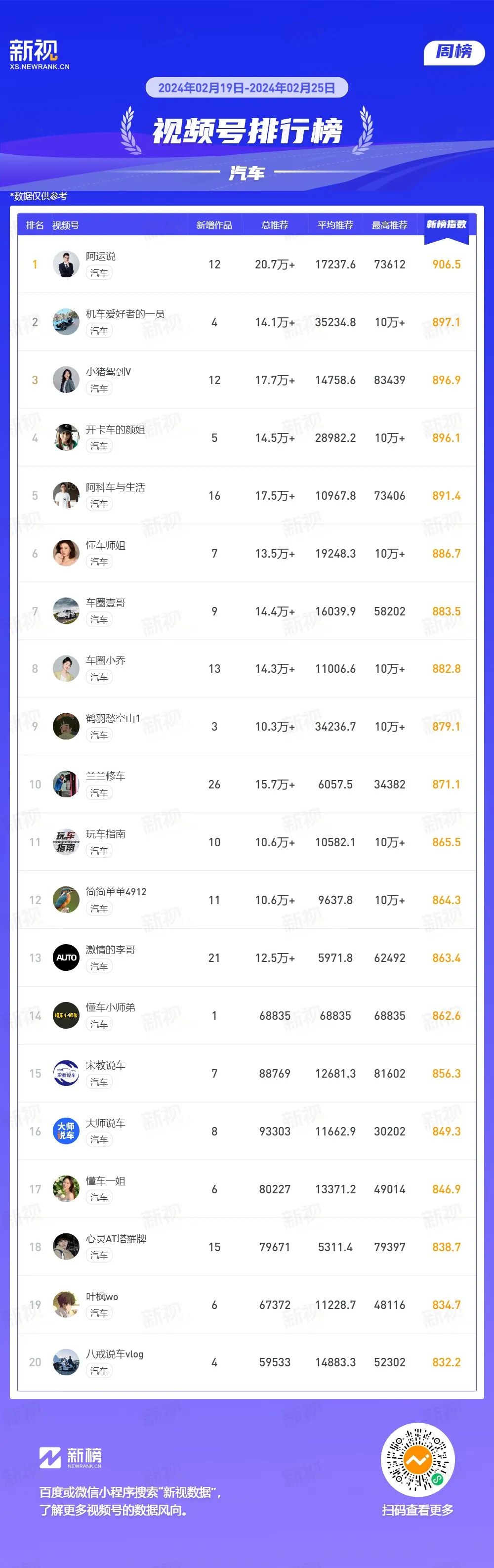Click the black AUTO avatar of 激情的李哥
This screenshot has width=494, height=1568.
66,958
